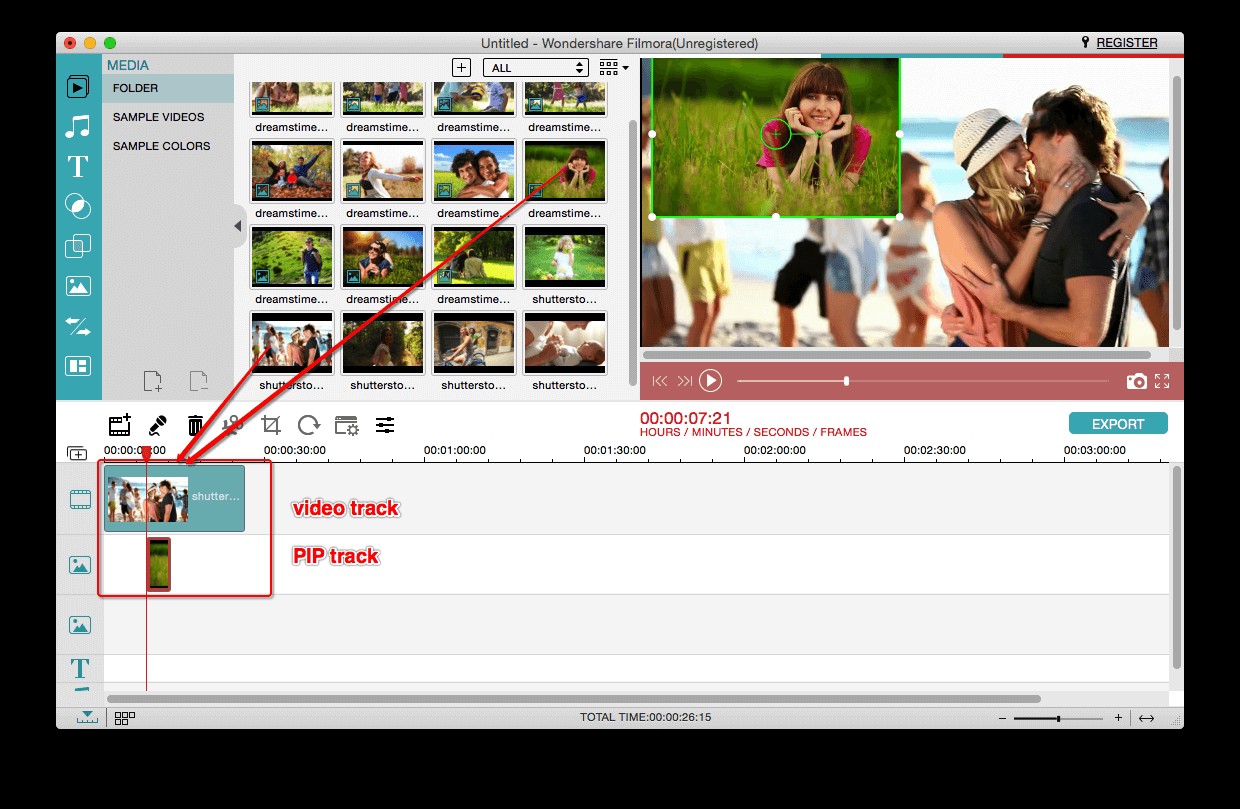The width and height of the screenshot is (1240, 809).
Task: Click the trash icon to delete clip
Action: [x=195, y=424]
